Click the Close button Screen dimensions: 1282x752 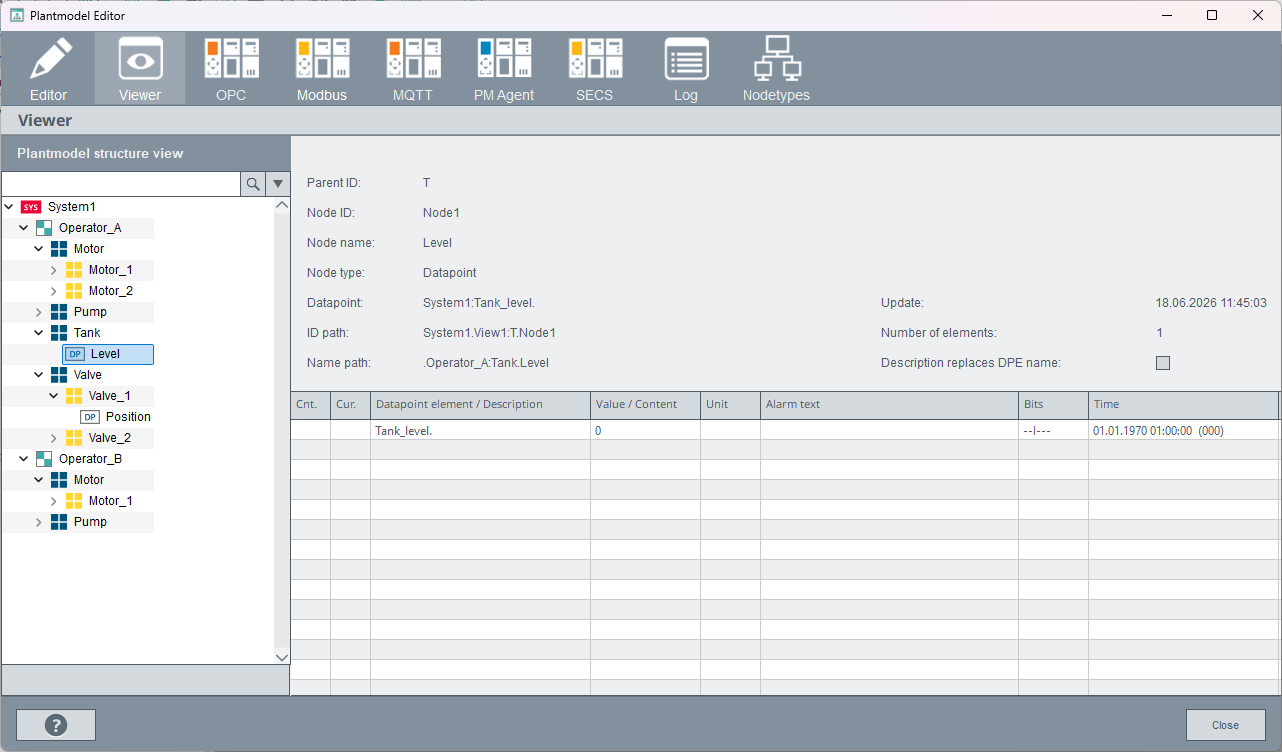1225,725
